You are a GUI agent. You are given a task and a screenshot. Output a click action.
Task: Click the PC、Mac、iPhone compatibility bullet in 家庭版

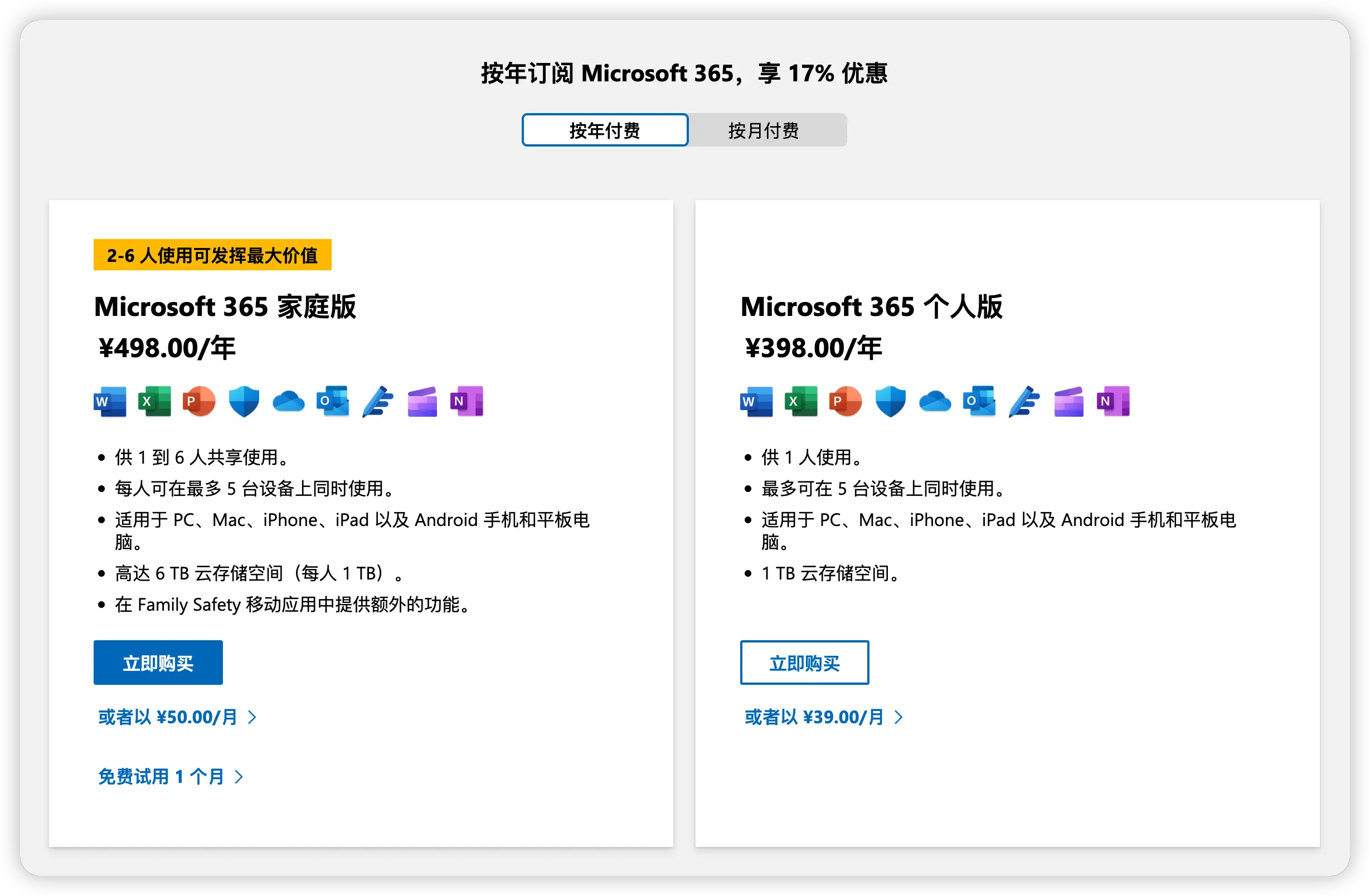[x=352, y=530]
